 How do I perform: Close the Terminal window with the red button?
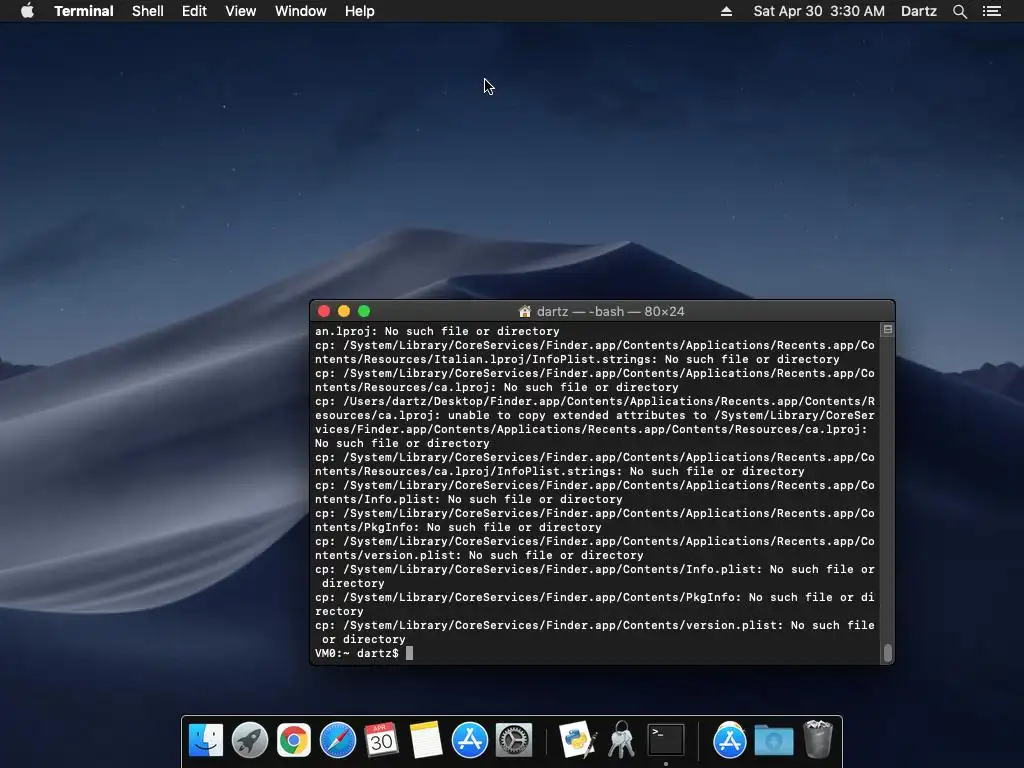pyautogui.click(x=324, y=312)
